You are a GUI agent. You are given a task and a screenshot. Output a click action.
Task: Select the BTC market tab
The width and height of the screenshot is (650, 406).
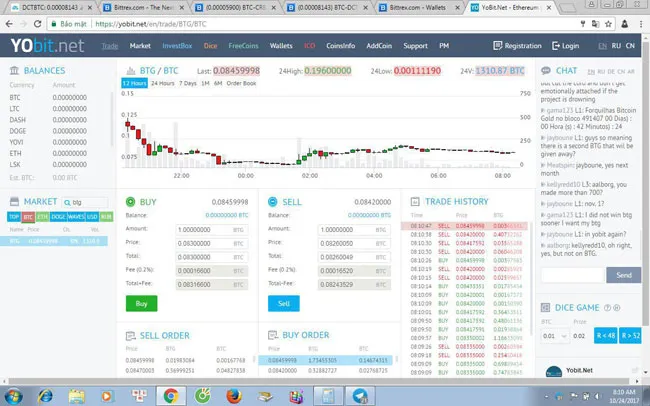click(28, 216)
